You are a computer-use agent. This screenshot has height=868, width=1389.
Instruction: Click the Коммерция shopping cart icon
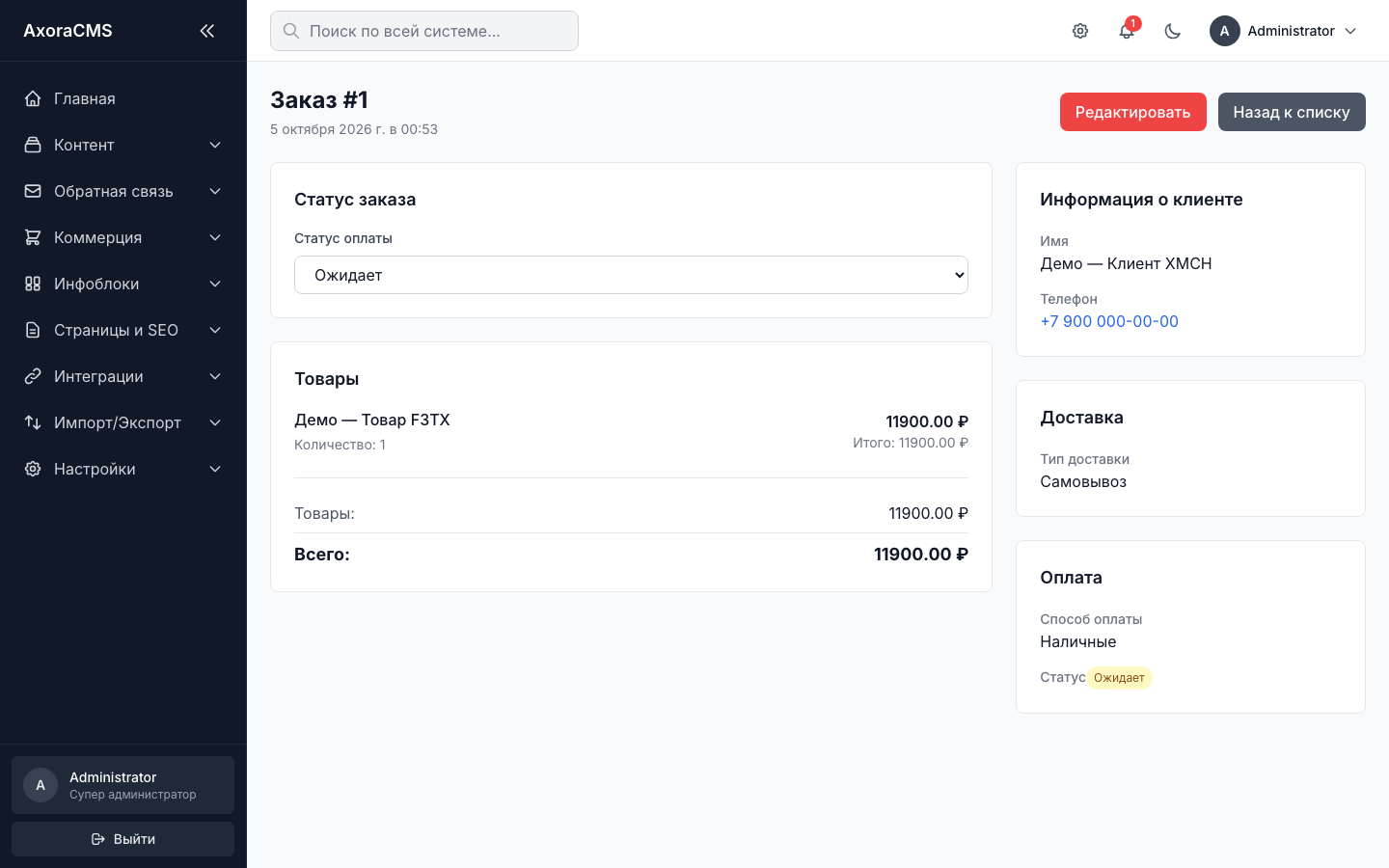[33, 237]
